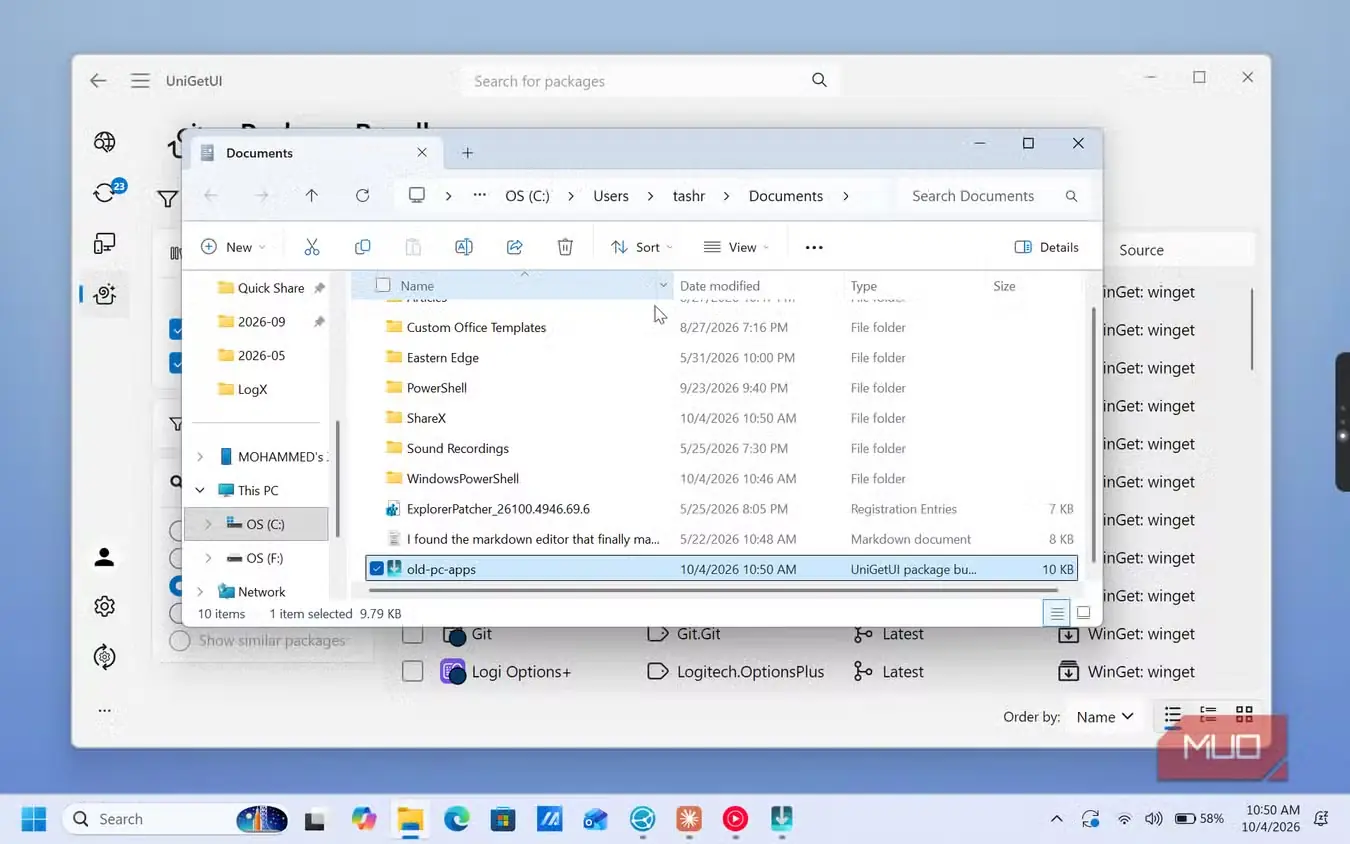Image resolution: width=1350 pixels, height=844 pixels.
Task: Expand the Network tree node
Action: (x=200, y=592)
